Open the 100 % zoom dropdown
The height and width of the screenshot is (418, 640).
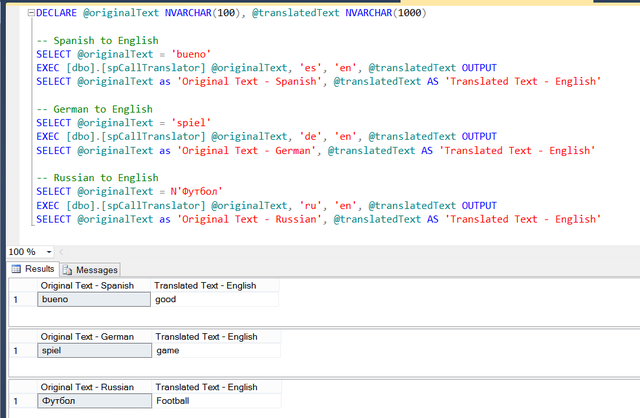point(49,252)
